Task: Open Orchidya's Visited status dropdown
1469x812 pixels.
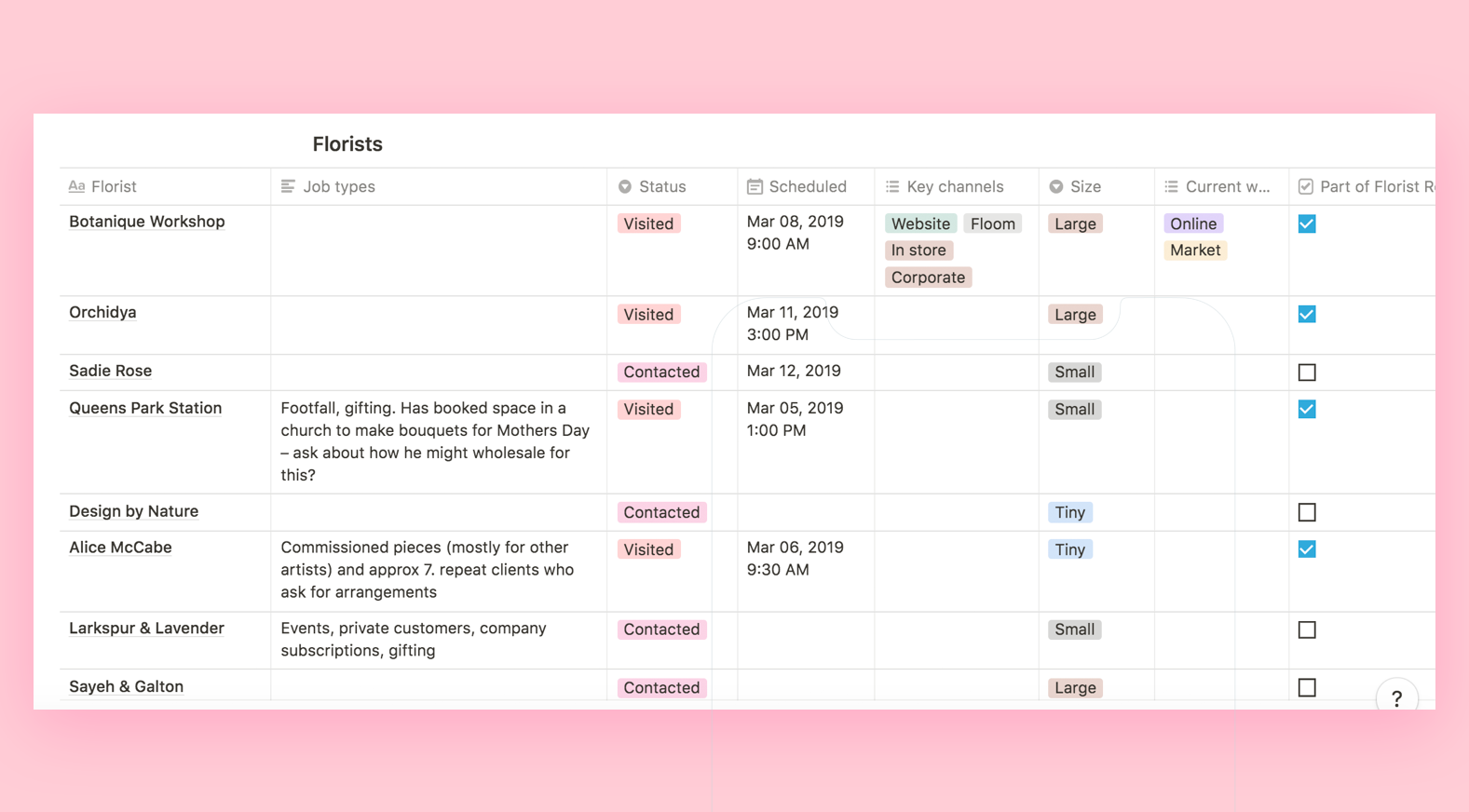Action: point(648,315)
